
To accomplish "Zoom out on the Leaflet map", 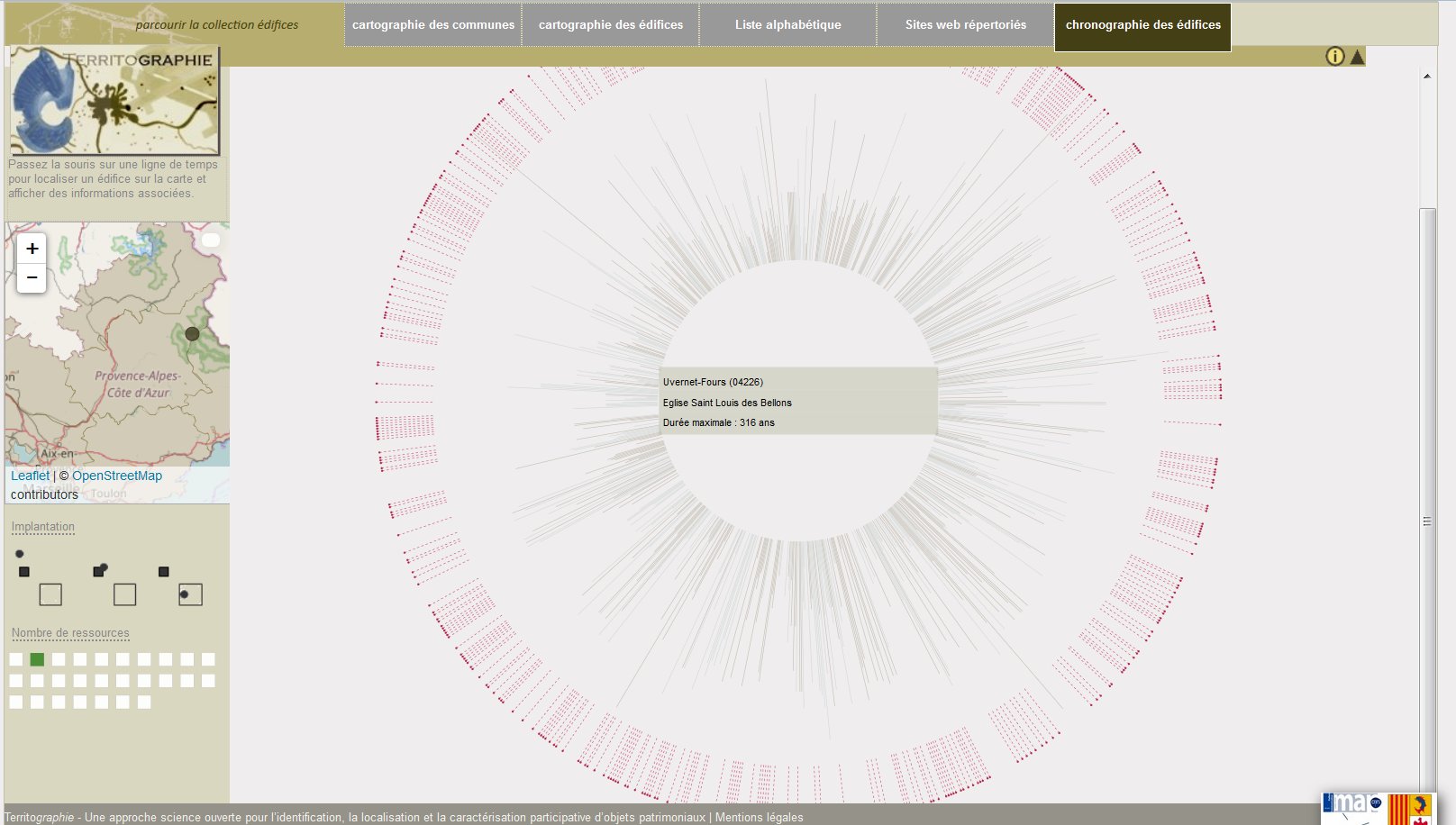I will pos(32,277).
